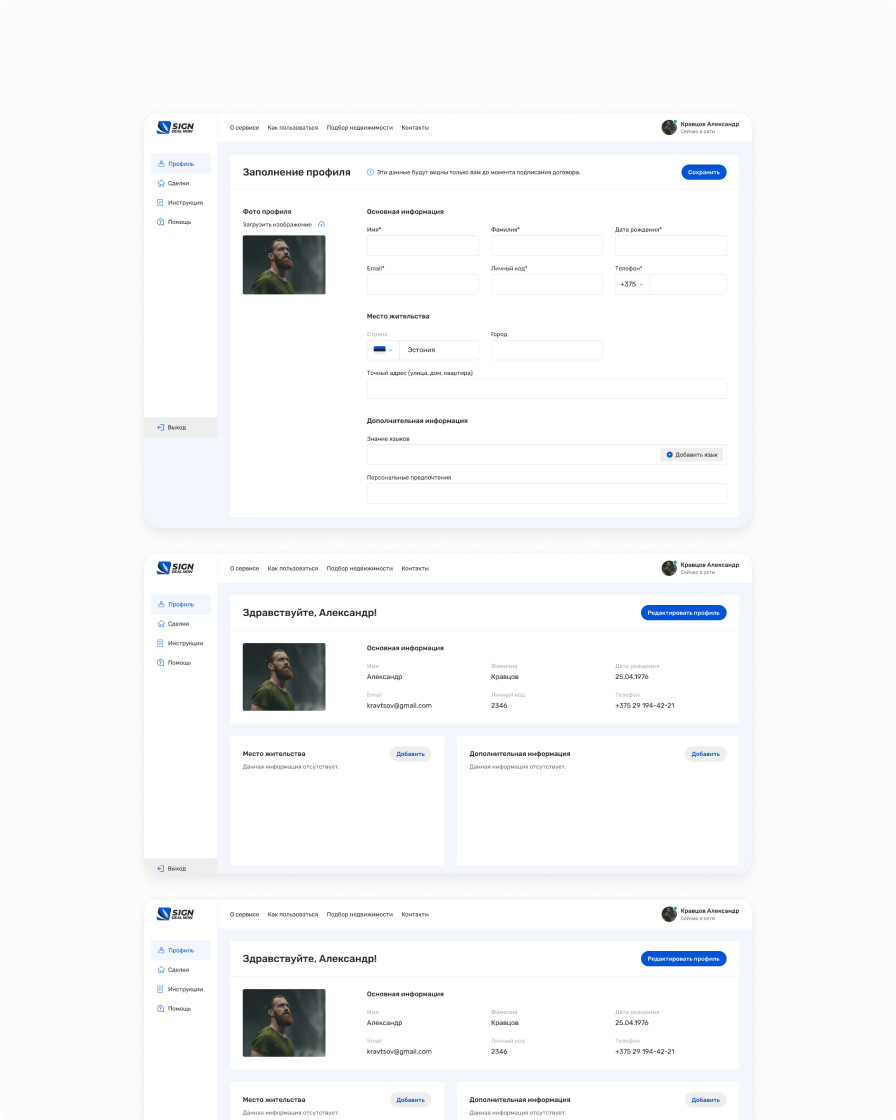This screenshot has width=896, height=1120.
Task: Click the phone number input after +375
Action: (688, 284)
